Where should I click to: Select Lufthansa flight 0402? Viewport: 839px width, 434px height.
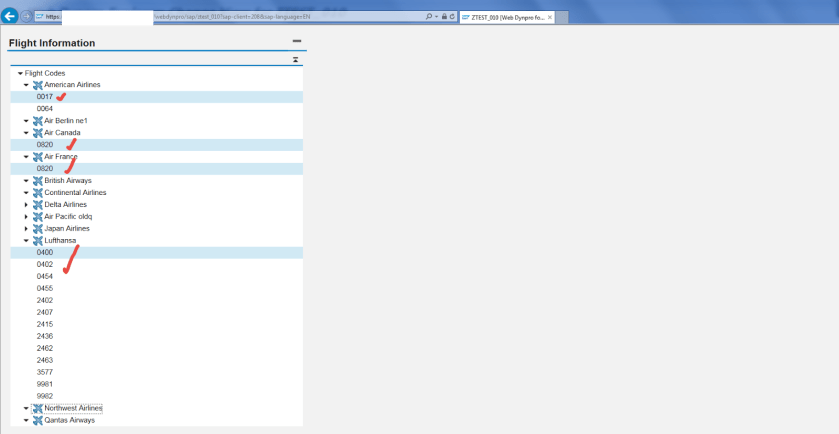coord(45,264)
